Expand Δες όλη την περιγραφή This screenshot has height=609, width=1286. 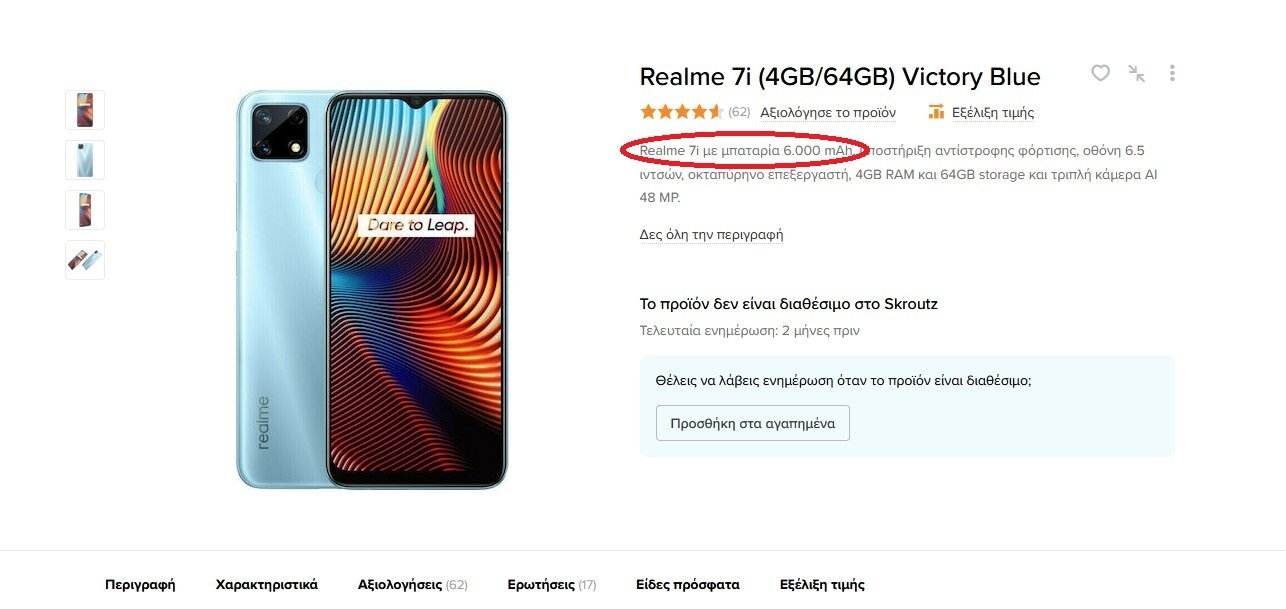click(x=711, y=235)
